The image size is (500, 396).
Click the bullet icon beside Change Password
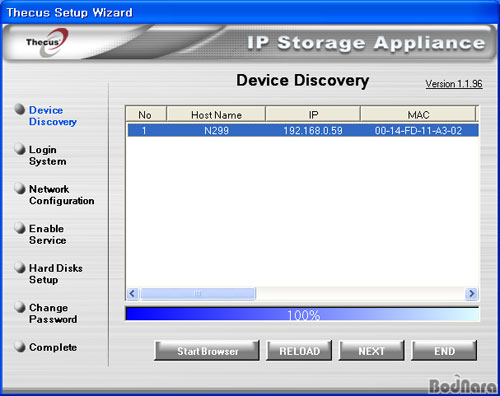[x=20, y=307]
